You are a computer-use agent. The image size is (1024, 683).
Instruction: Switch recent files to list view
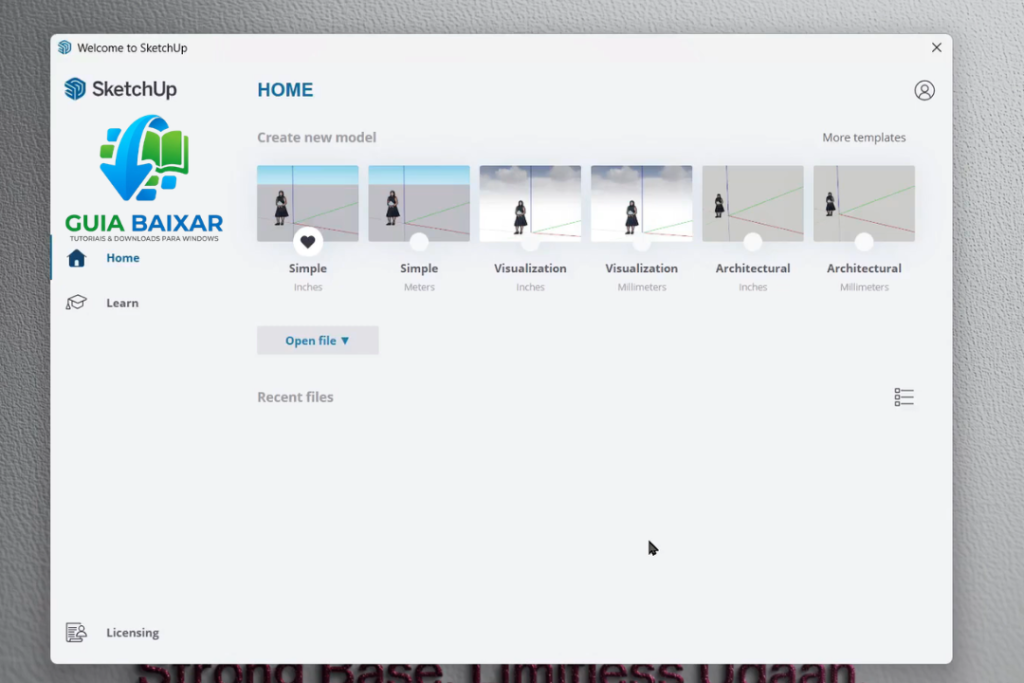click(904, 397)
